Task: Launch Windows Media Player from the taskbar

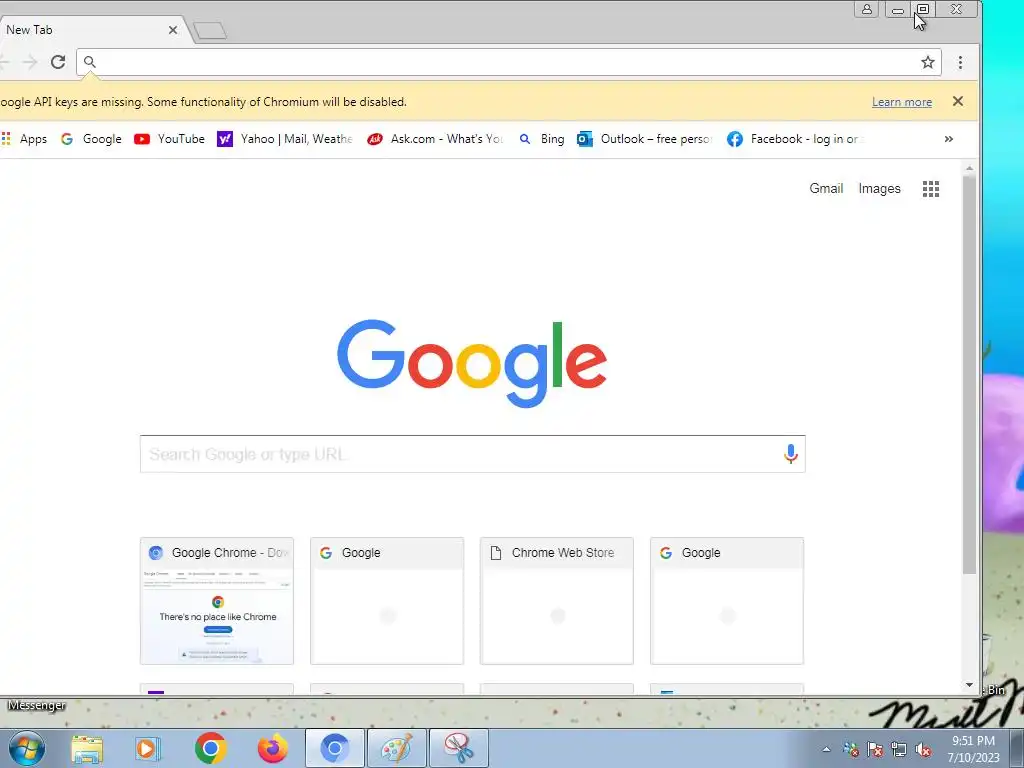Action: pos(148,749)
